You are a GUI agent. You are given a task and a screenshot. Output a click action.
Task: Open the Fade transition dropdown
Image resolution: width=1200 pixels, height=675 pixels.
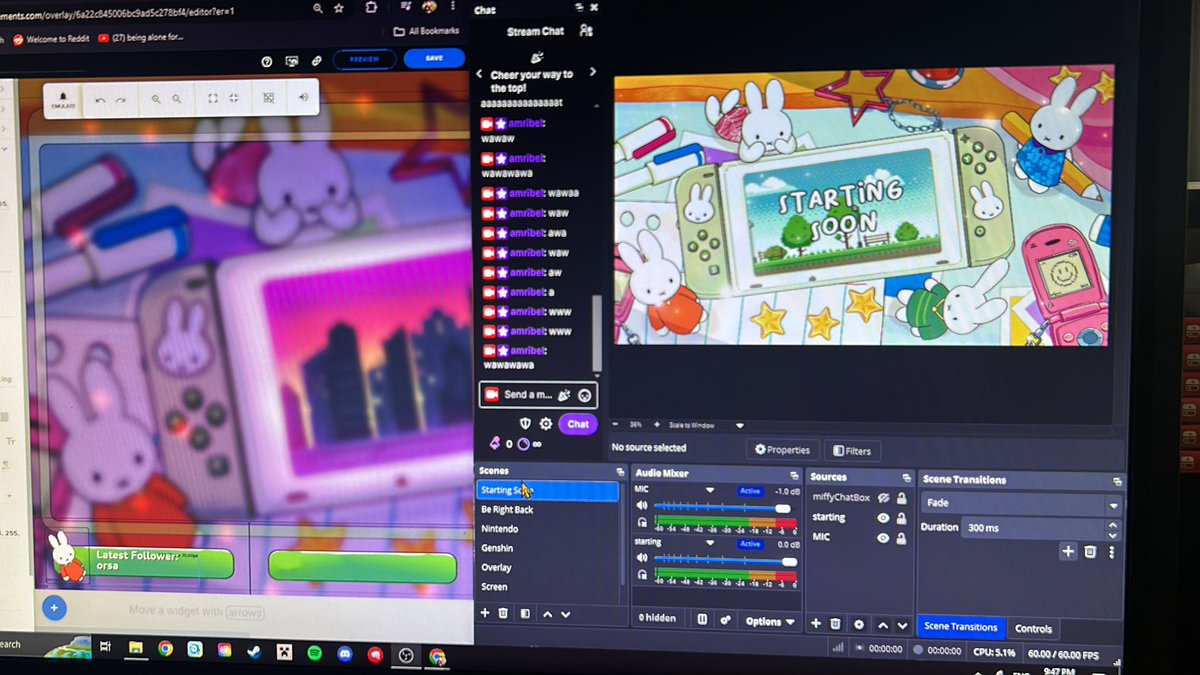[x=1019, y=504]
